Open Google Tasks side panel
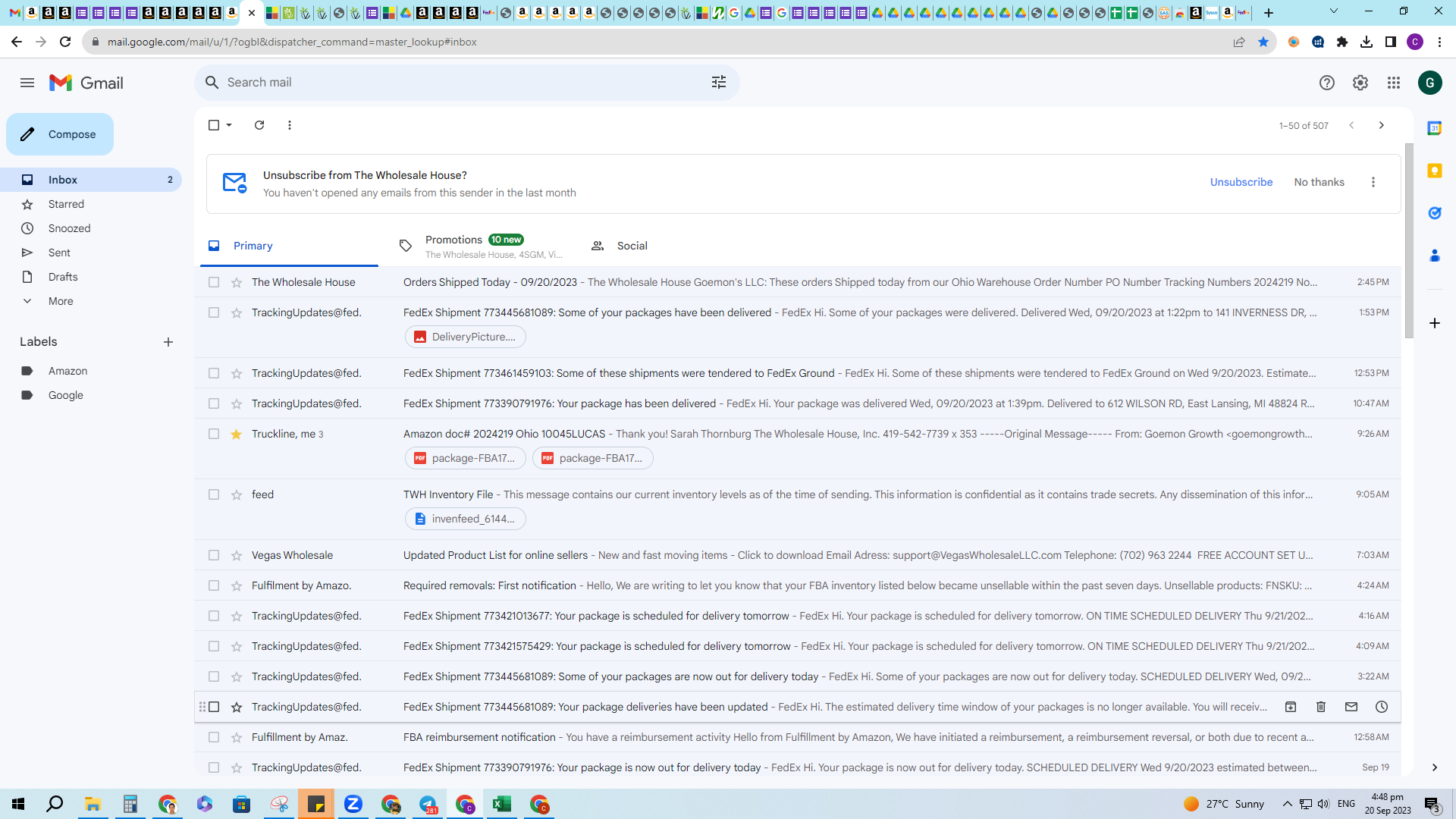1456x819 pixels. click(x=1435, y=213)
